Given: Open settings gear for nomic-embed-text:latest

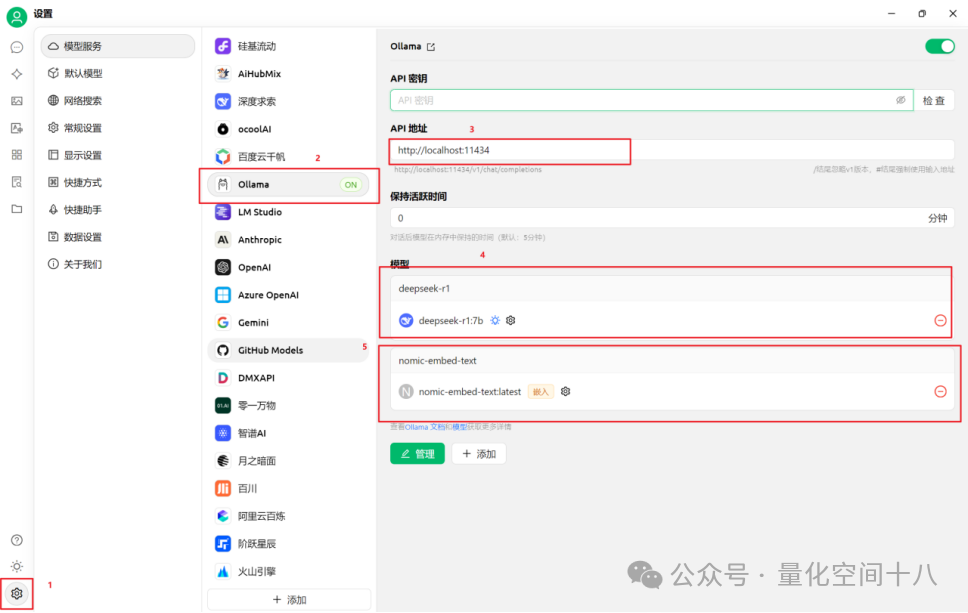Looking at the screenshot, I should [x=565, y=391].
